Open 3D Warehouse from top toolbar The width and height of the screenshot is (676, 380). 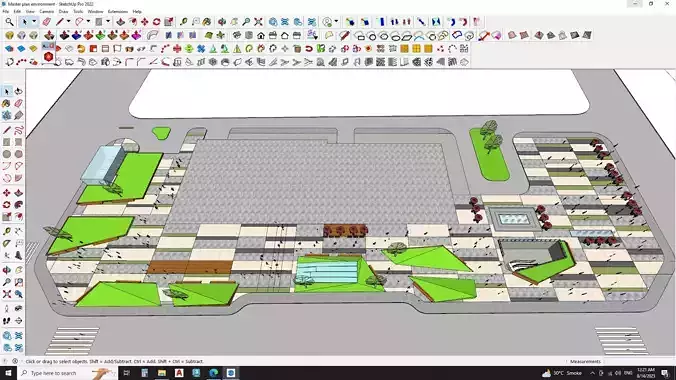point(273,22)
